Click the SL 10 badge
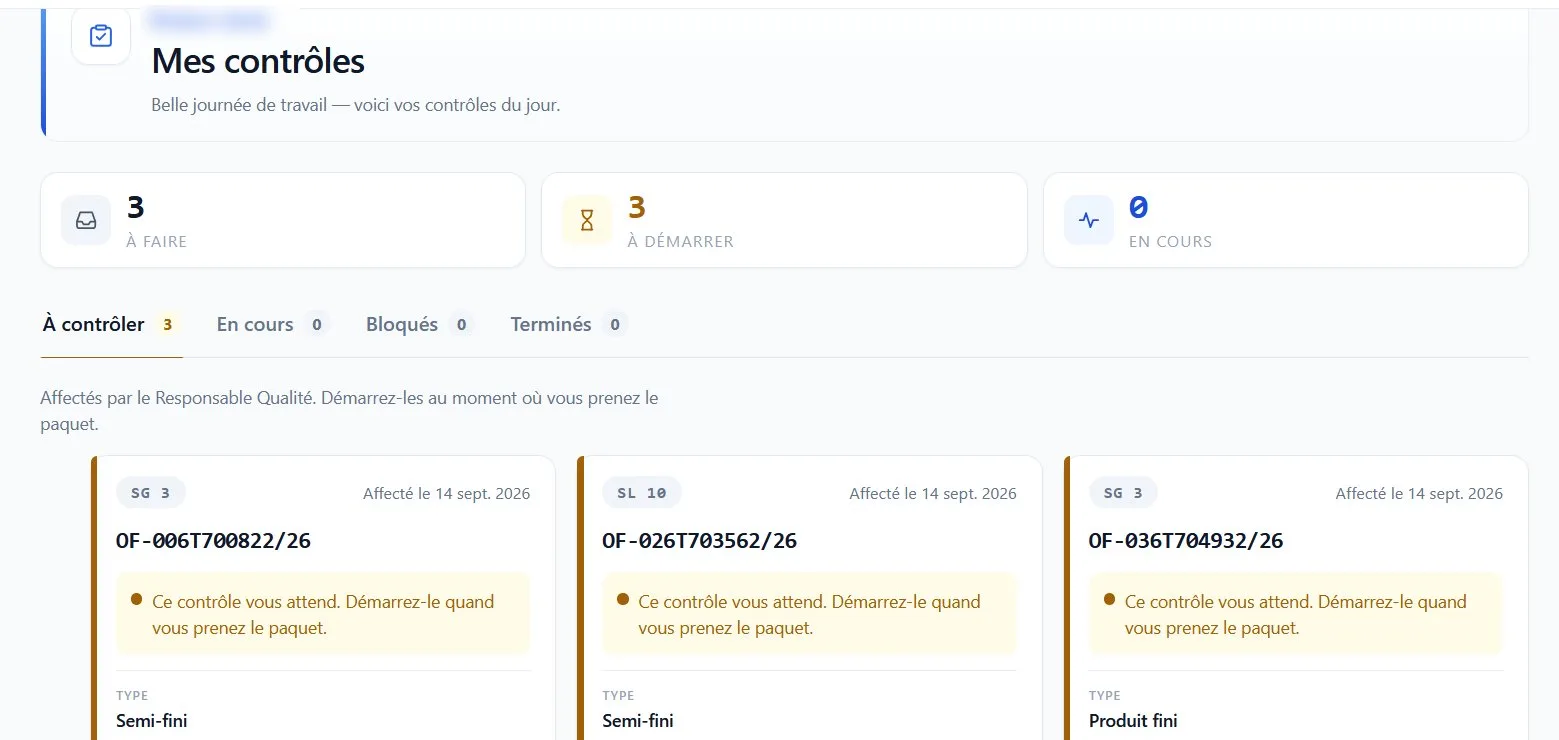This screenshot has width=1559, height=740. pyautogui.click(x=642, y=493)
